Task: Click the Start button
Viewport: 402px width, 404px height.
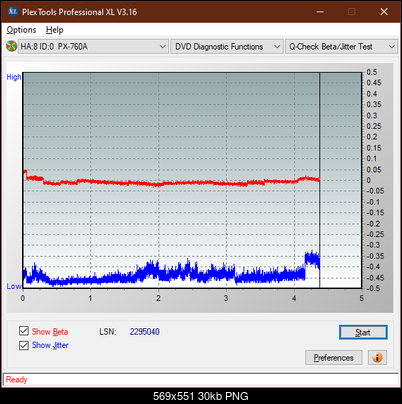Action: (x=363, y=332)
